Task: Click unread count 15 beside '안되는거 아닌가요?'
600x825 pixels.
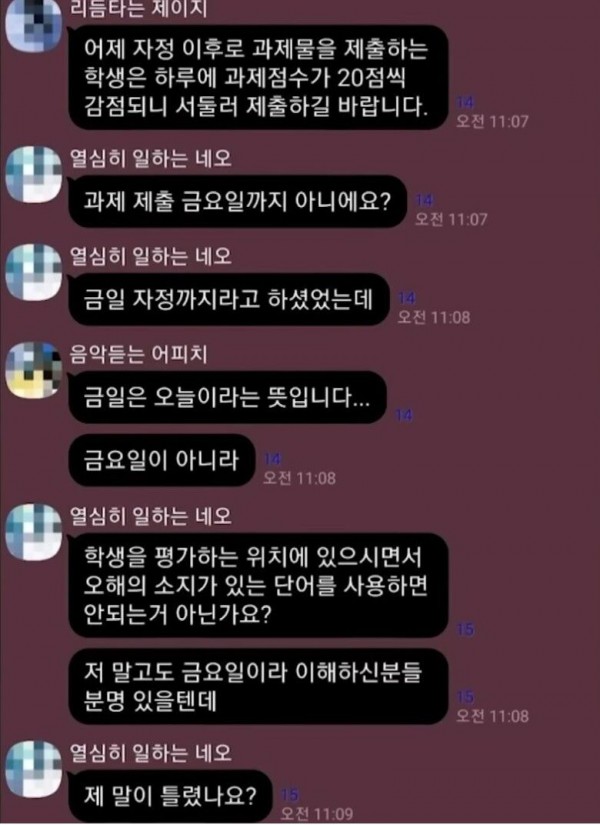Action: pos(465,629)
